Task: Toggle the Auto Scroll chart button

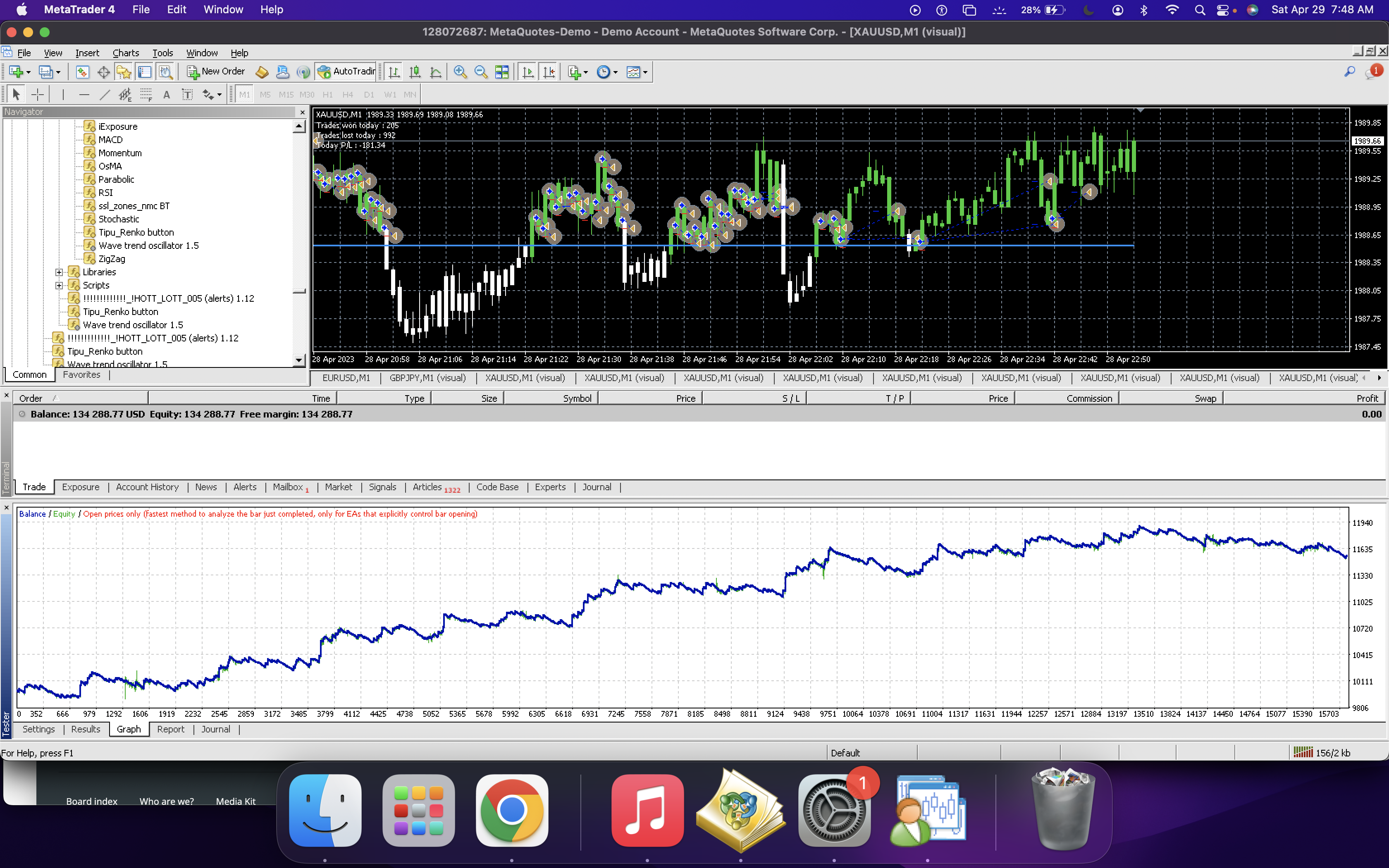Action: click(x=527, y=72)
